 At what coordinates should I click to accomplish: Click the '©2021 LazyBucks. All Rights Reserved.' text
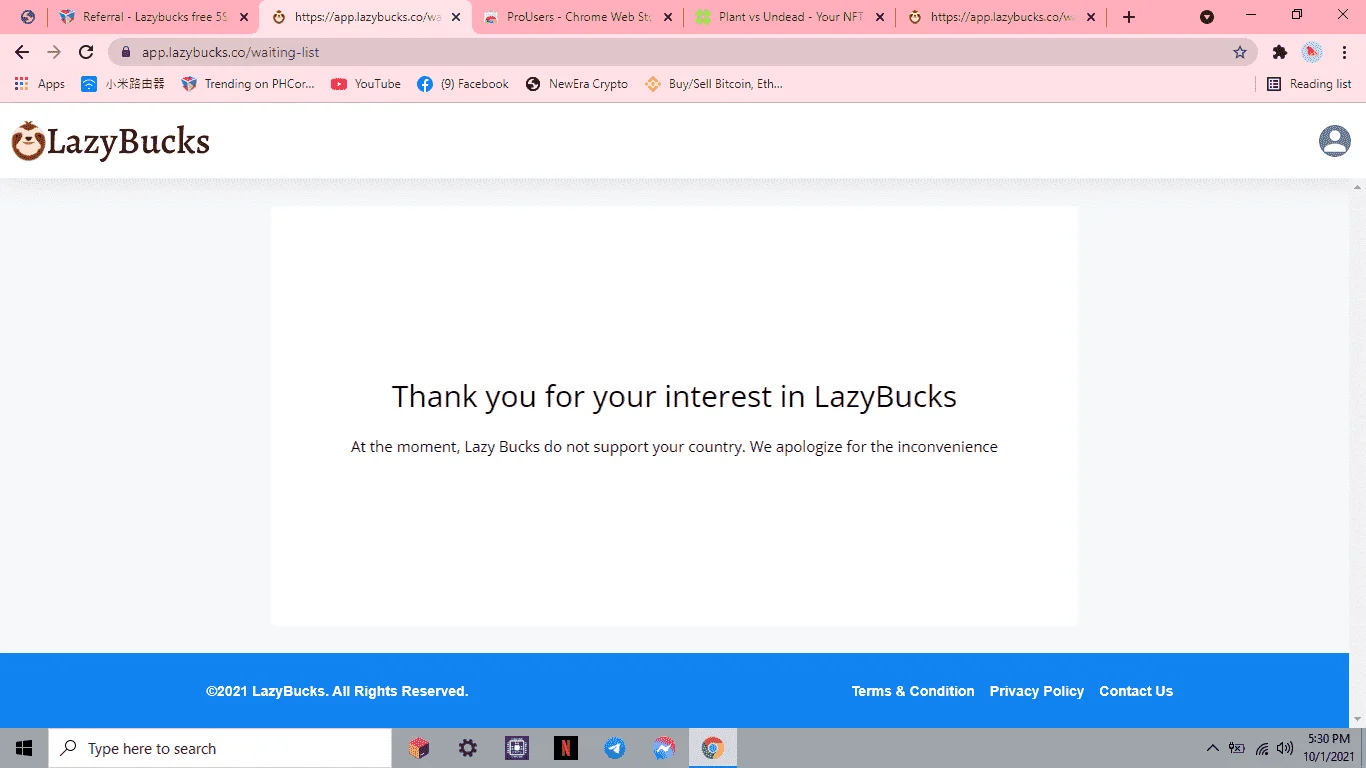coord(337,691)
